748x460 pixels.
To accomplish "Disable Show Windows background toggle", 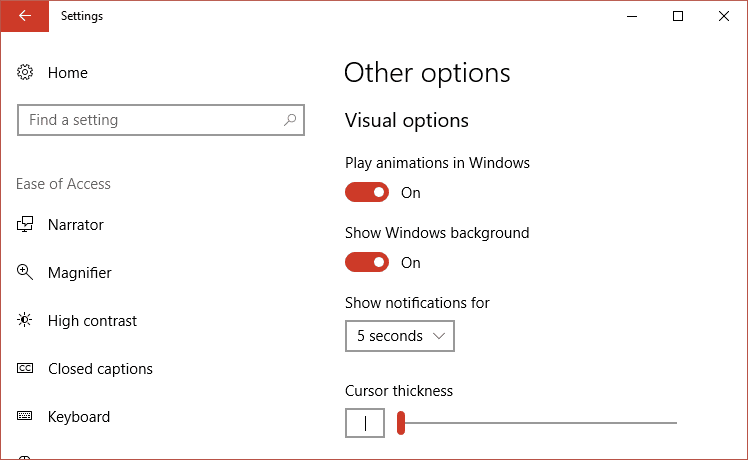I will pos(367,262).
